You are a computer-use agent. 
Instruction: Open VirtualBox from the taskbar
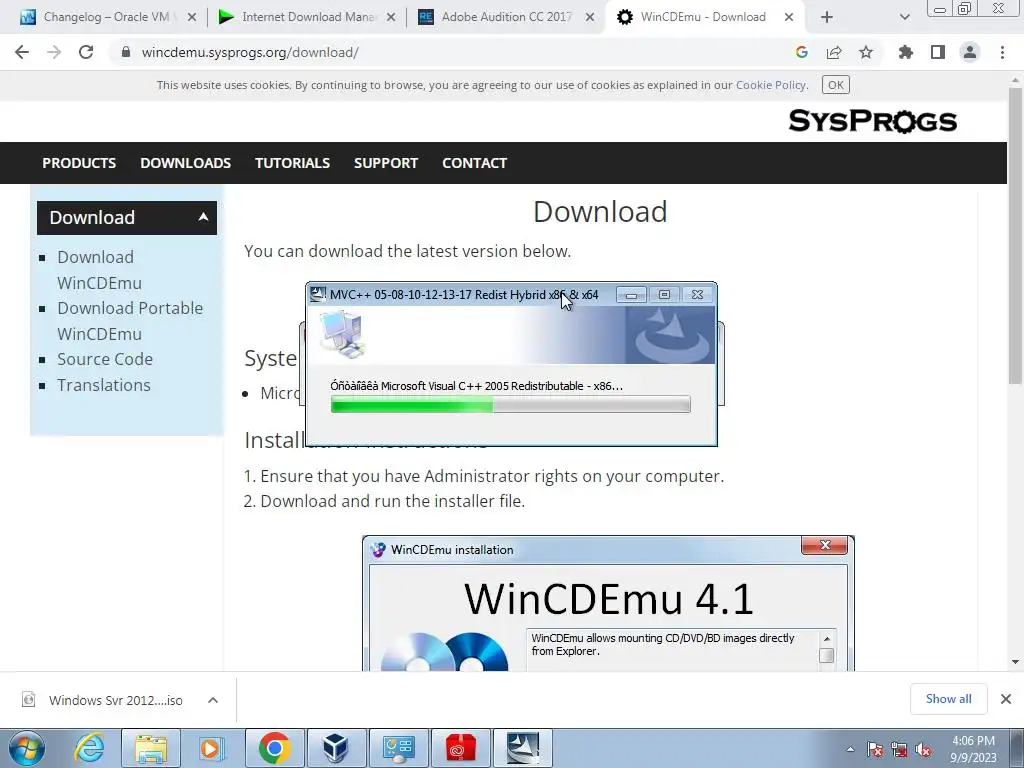[x=336, y=748]
